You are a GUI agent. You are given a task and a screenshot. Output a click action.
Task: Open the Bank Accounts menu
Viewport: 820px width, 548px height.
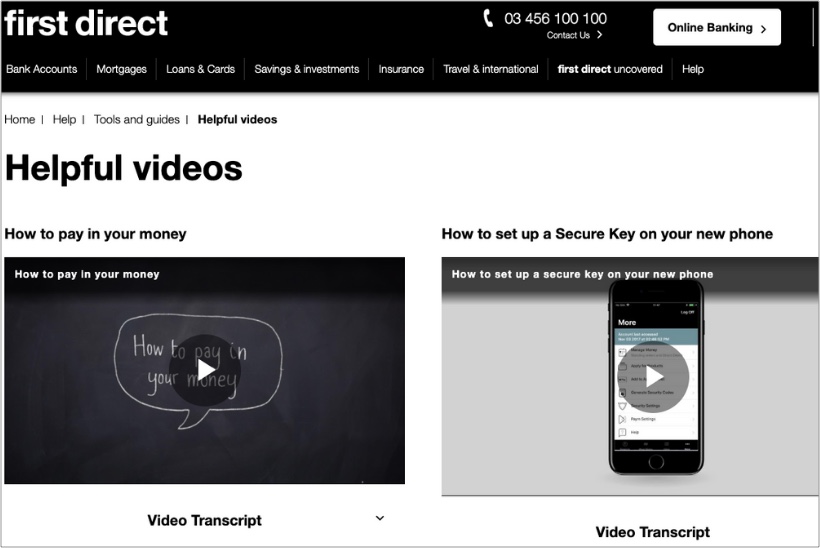click(42, 69)
